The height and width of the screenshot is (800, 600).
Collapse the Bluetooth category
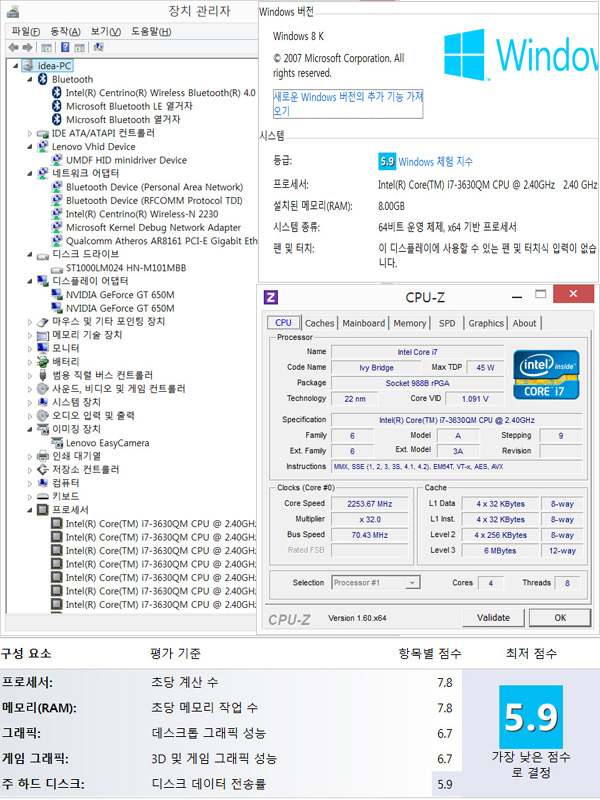pos(30,80)
